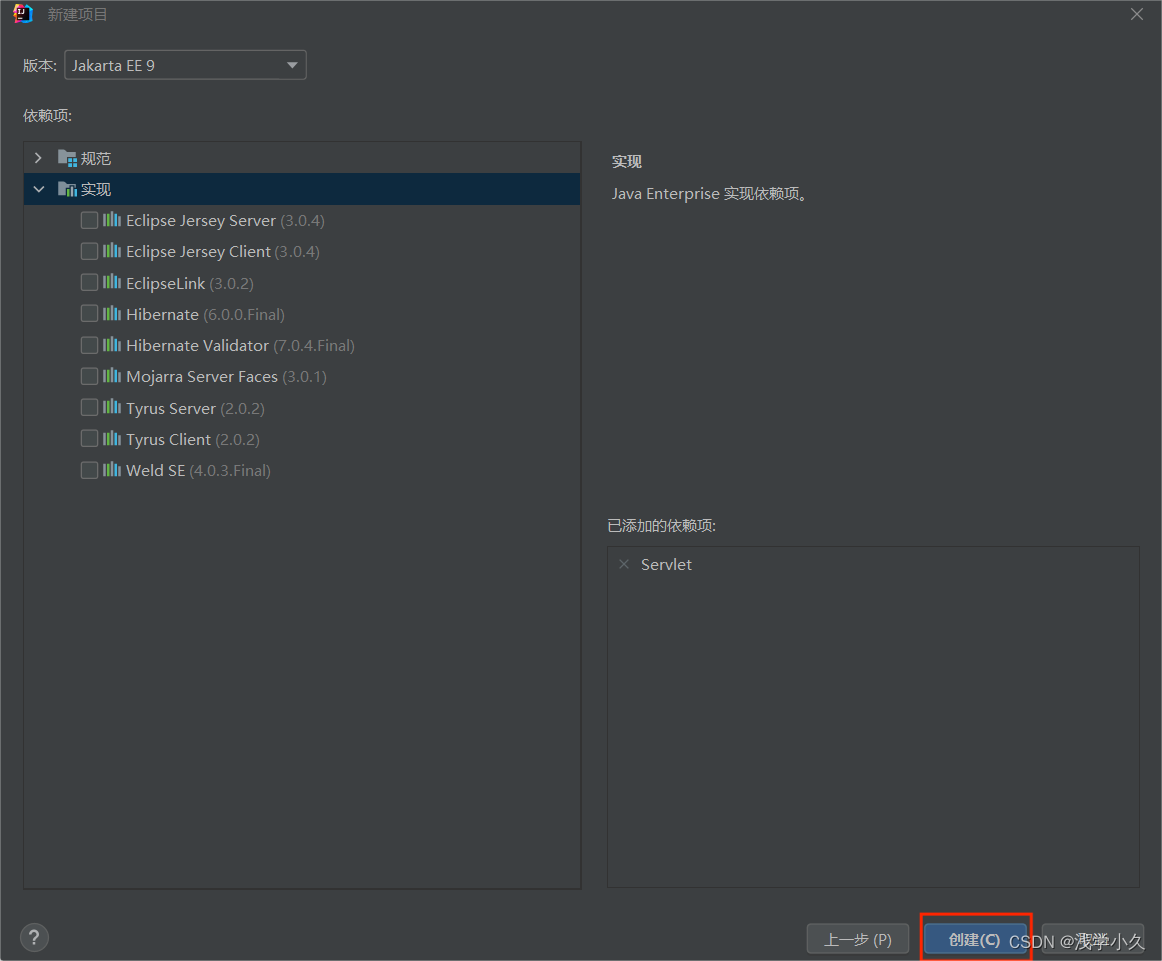Image resolution: width=1162 pixels, height=961 pixels.
Task: Select the 规范 tree row
Action: [x=302, y=158]
